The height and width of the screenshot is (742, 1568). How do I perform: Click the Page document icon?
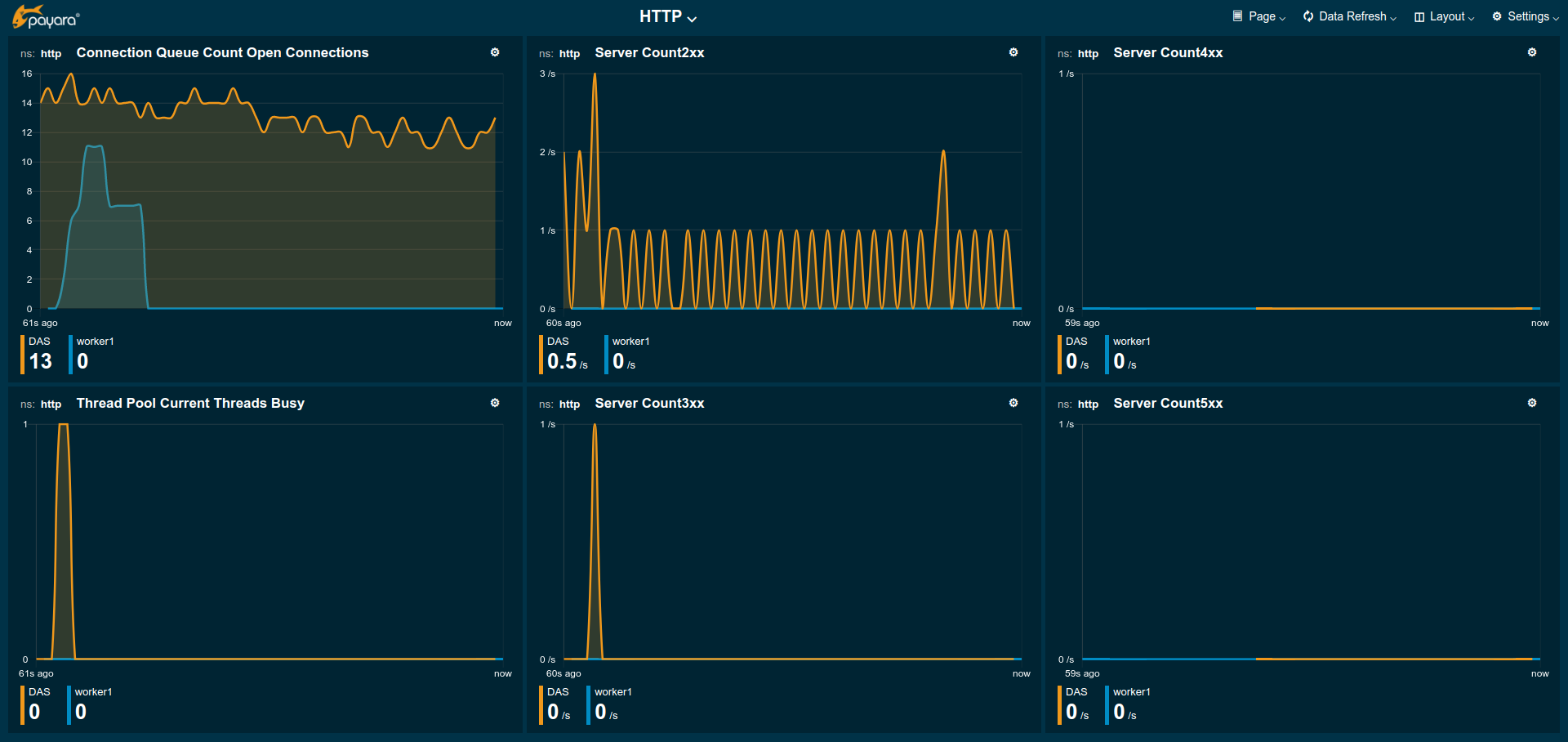(1237, 16)
